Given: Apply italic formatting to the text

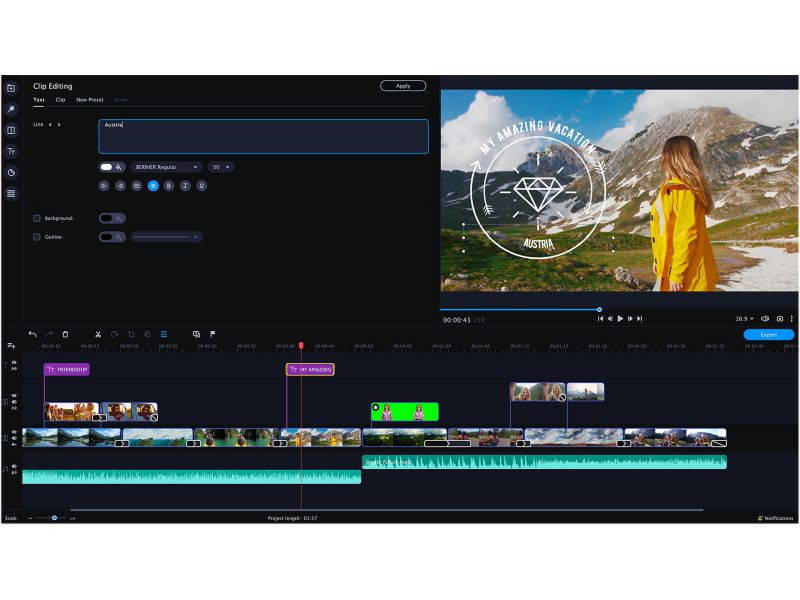Looking at the screenshot, I should (185, 185).
